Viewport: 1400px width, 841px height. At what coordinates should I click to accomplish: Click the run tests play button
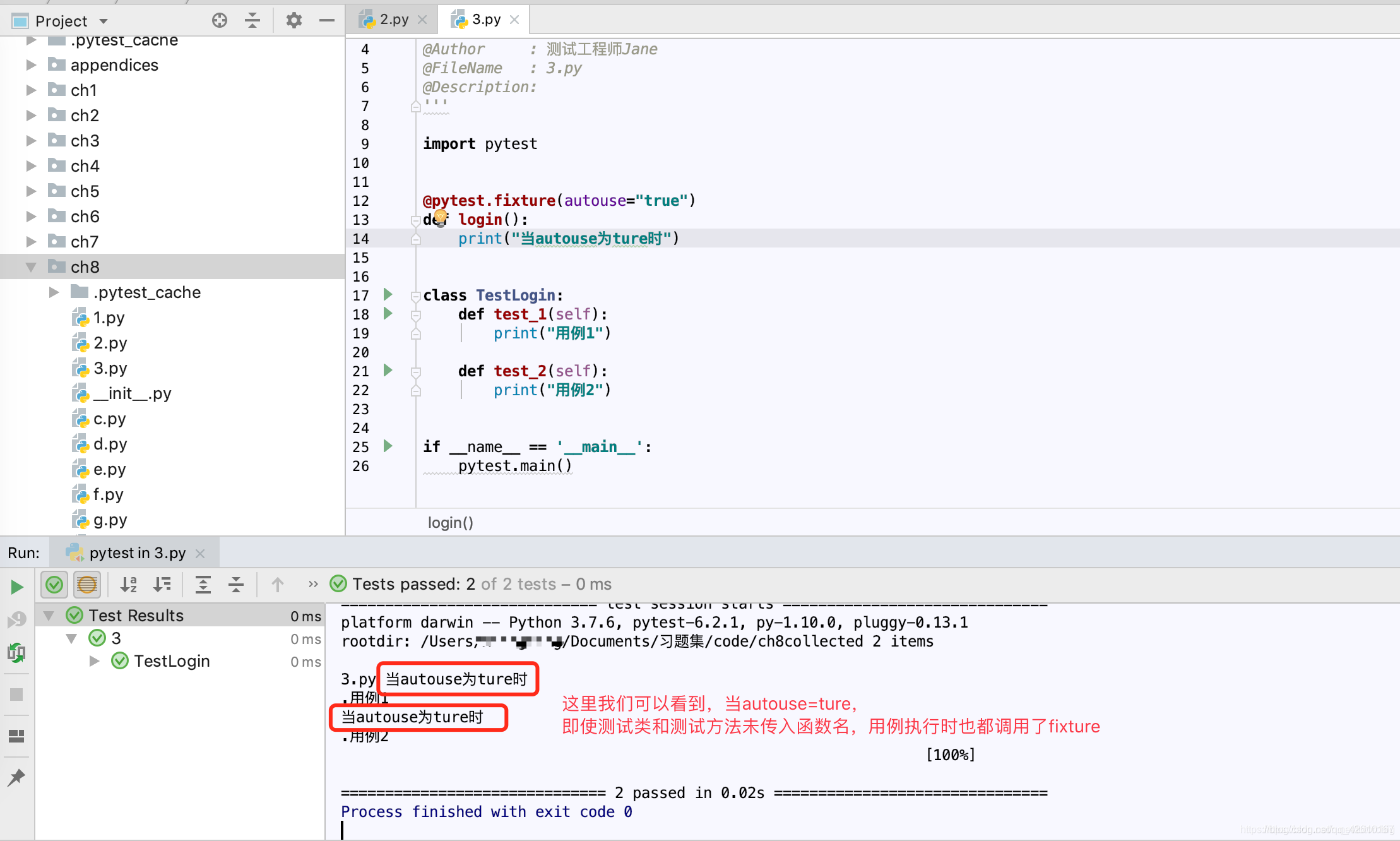point(18,585)
